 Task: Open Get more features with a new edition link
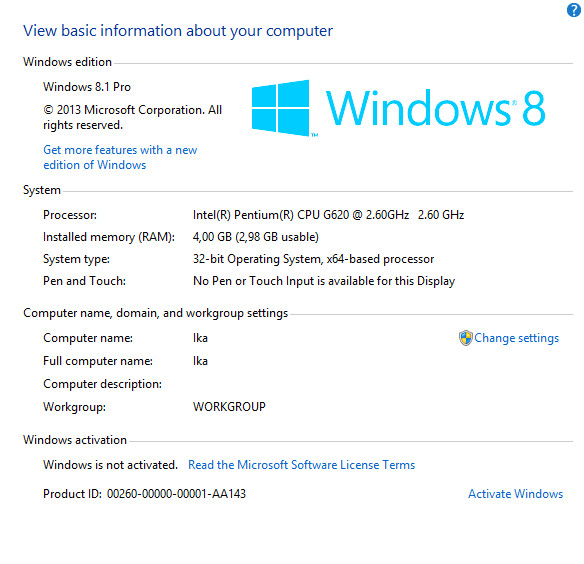tap(120, 157)
